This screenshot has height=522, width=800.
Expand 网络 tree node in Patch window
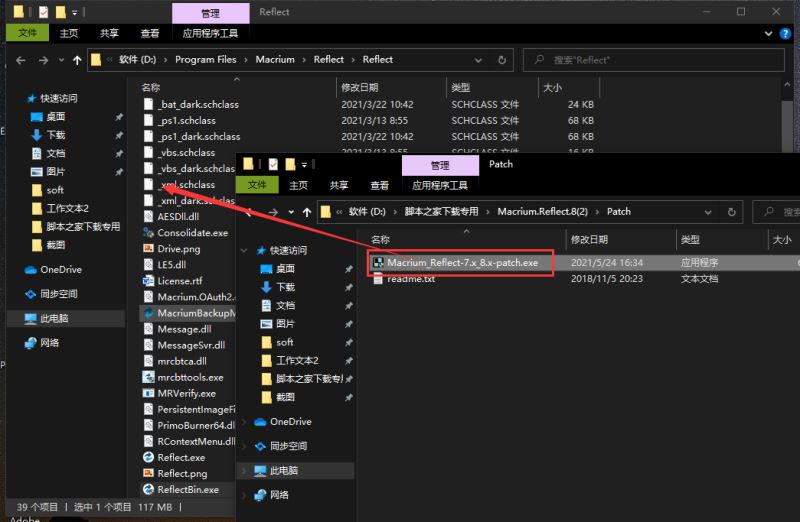click(244, 495)
